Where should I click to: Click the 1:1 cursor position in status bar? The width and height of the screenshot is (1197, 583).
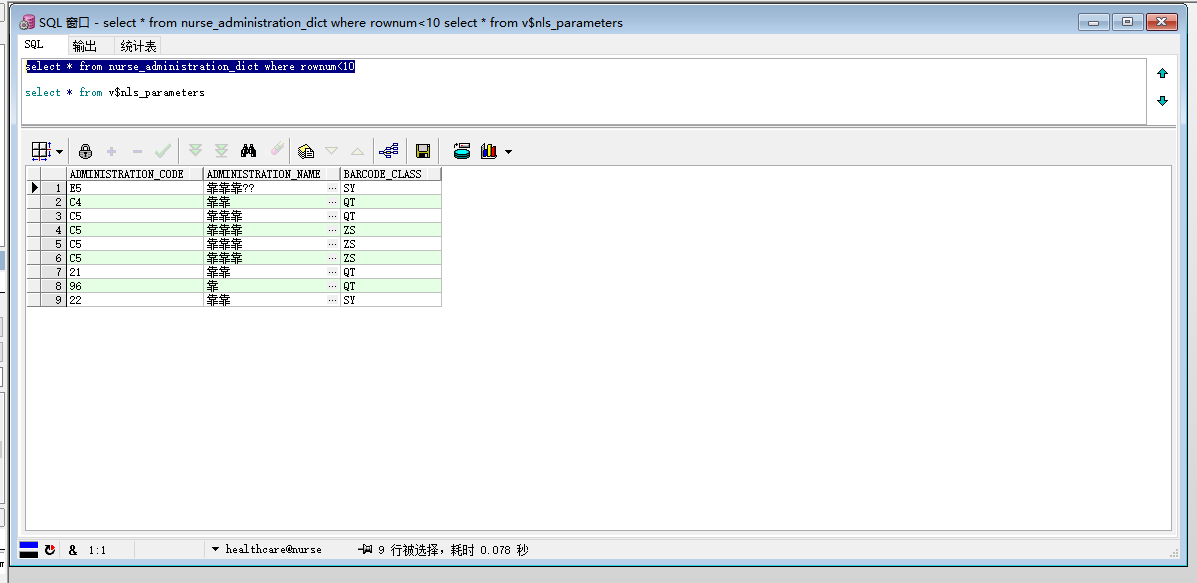coord(97,549)
